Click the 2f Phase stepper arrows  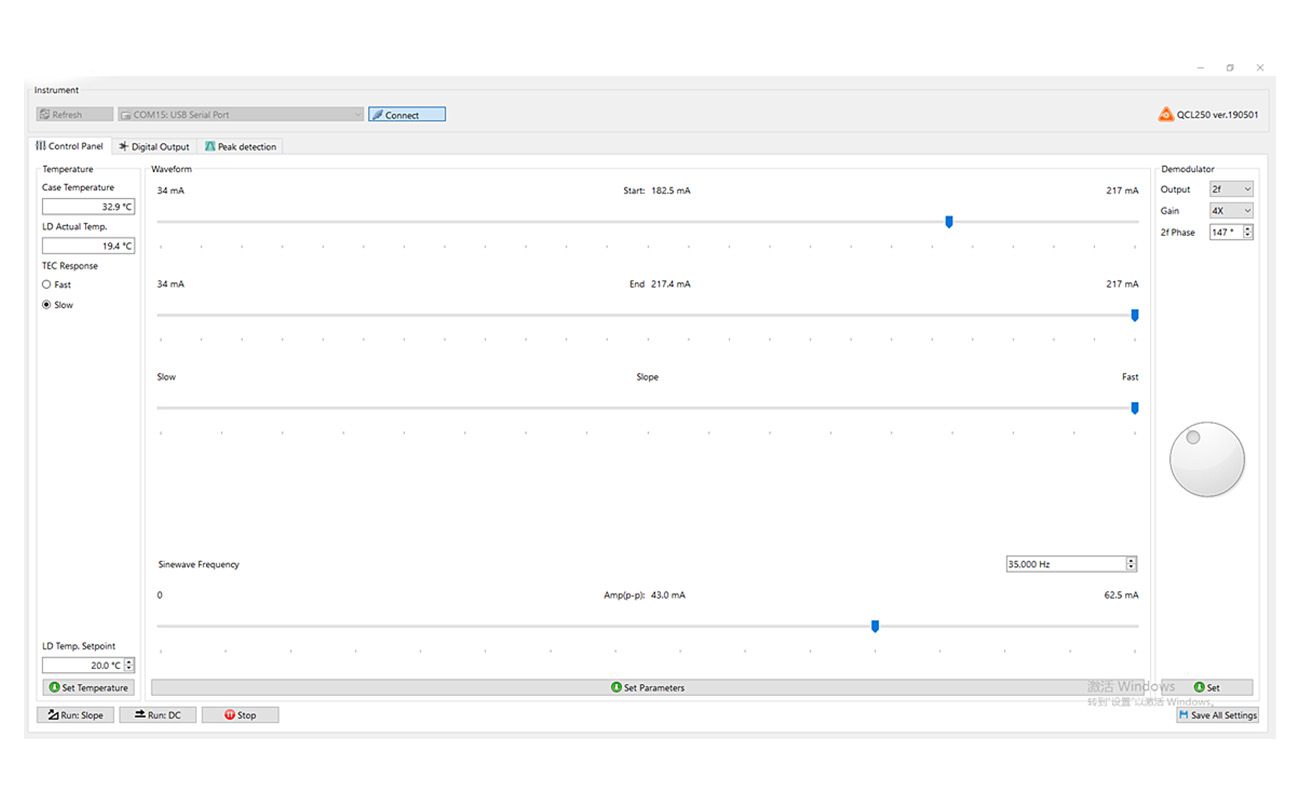coord(1247,232)
